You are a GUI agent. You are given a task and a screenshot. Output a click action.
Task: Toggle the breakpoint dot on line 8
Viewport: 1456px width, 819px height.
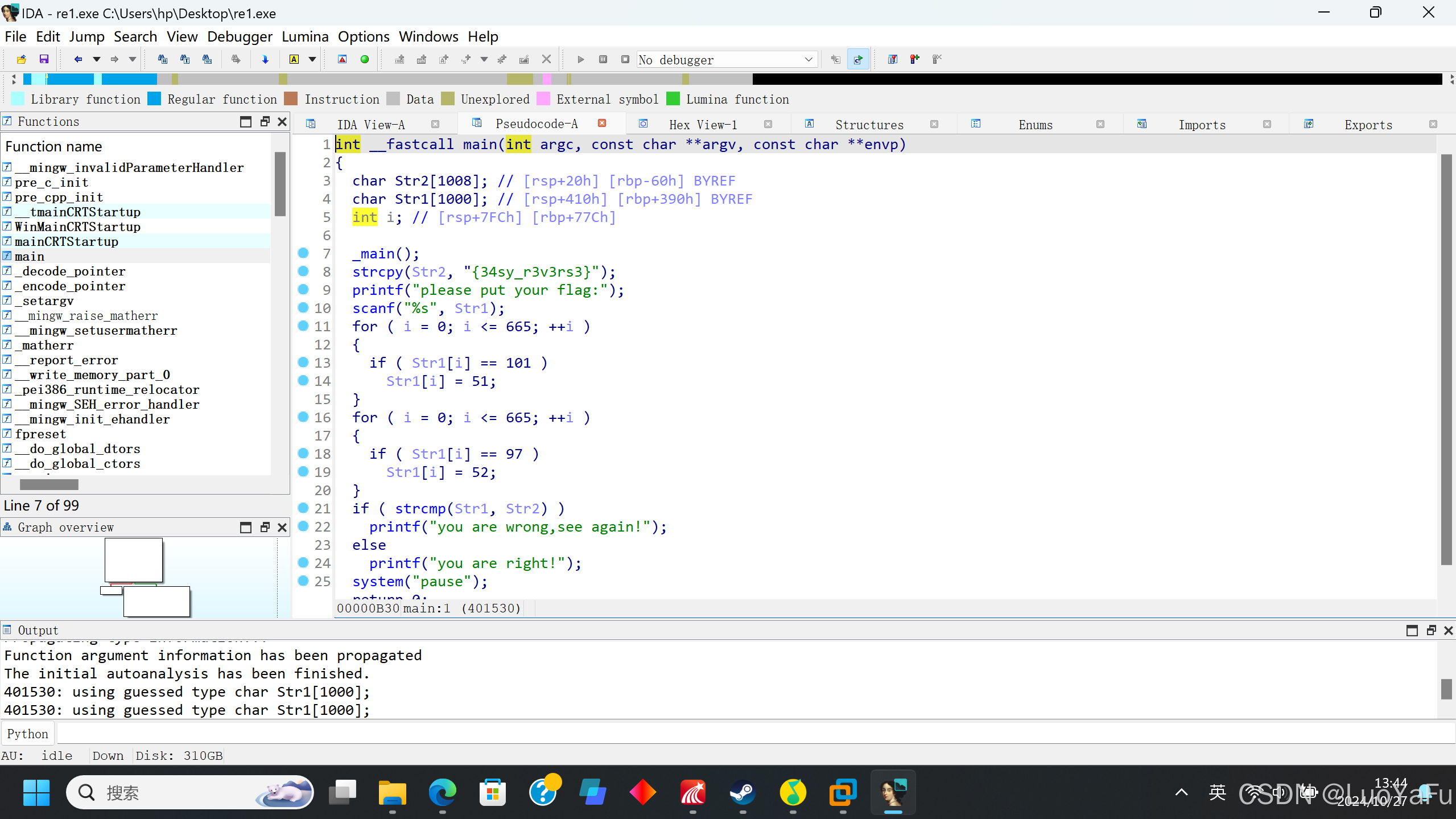point(303,271)
